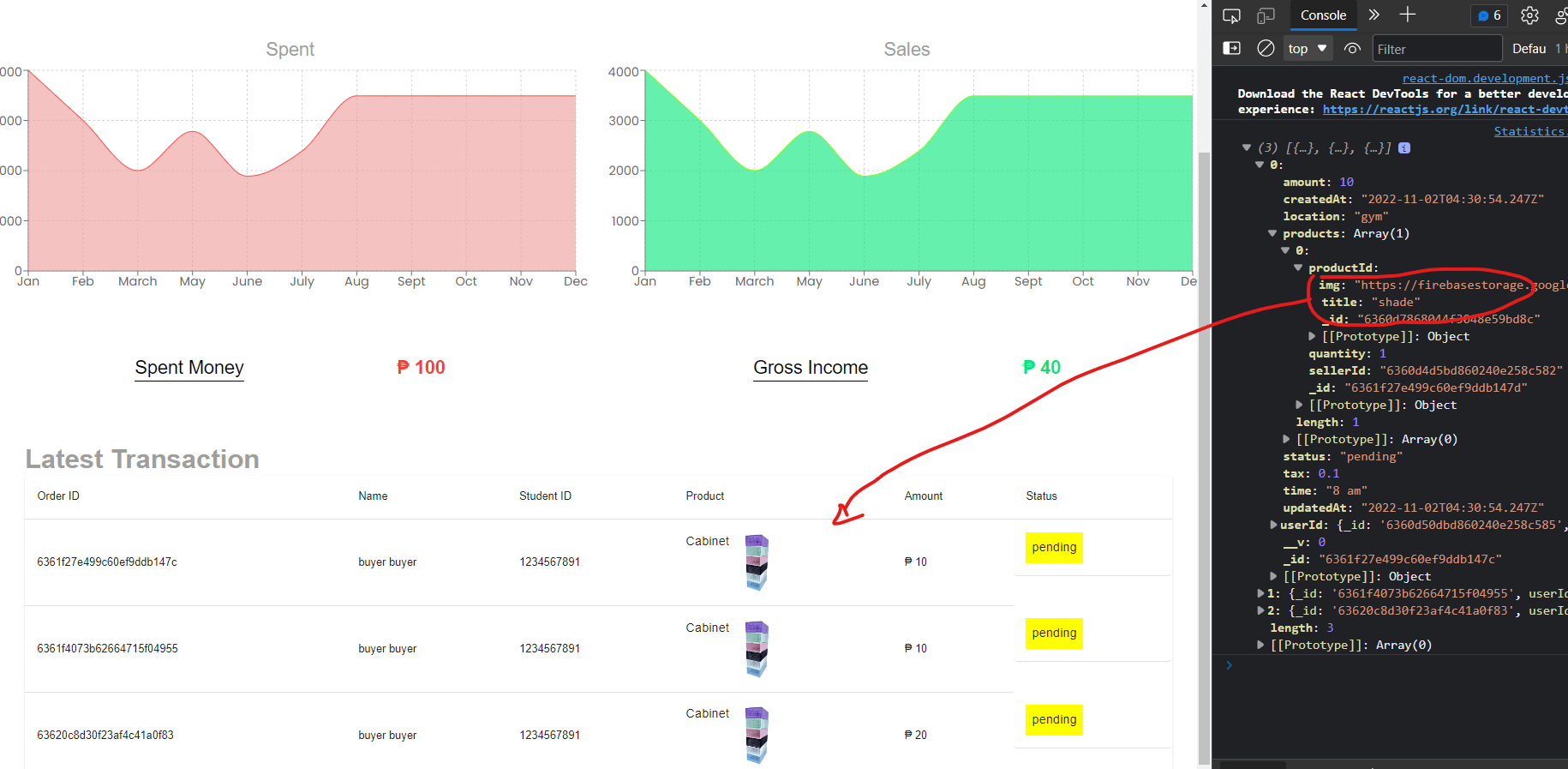Collapse the products Array(1) node
1568x769 pixels.
point(1272,233)
